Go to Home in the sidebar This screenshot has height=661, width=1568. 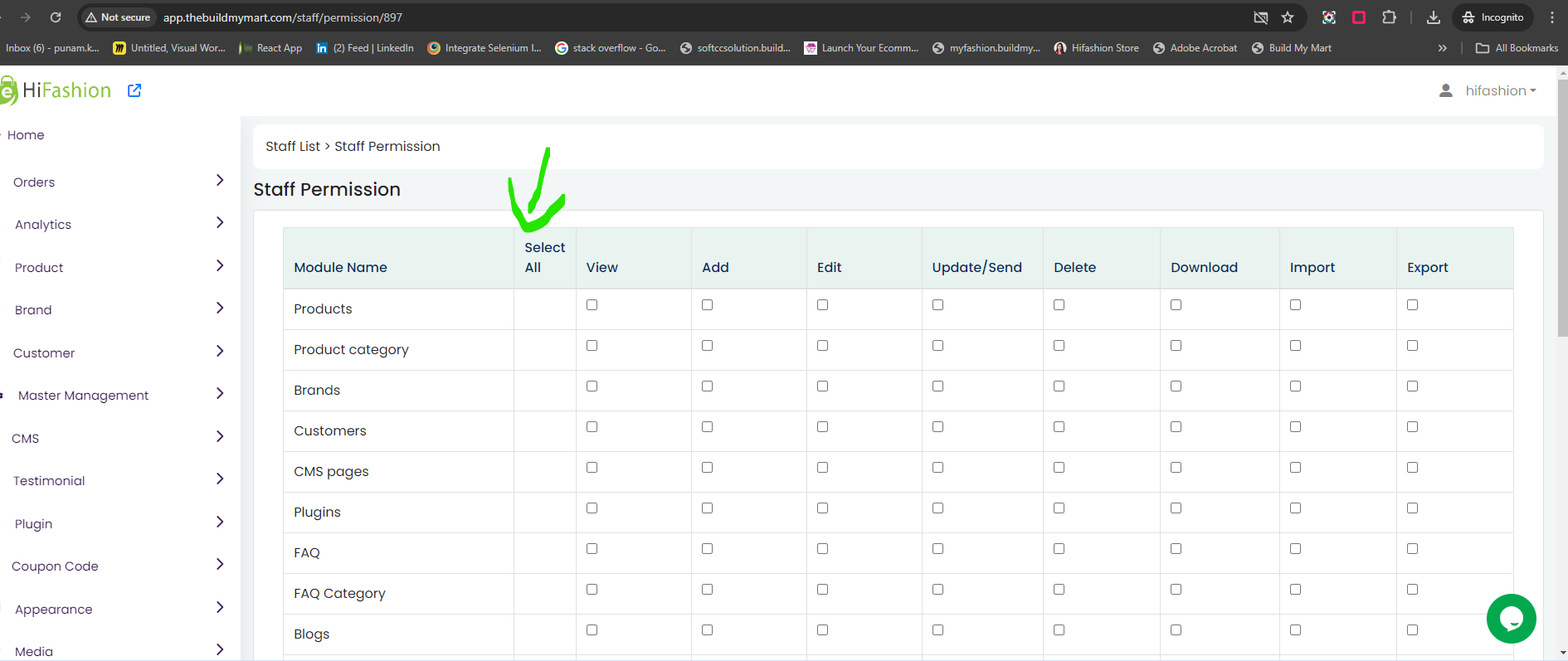[26, 135]
